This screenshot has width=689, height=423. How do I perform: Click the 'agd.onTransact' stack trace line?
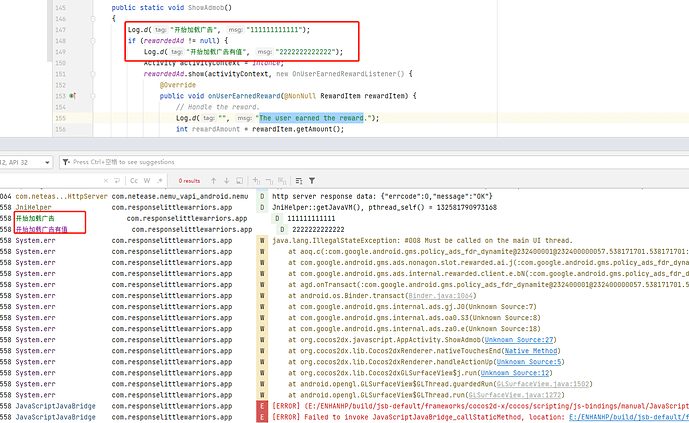[x=488, y=285]
